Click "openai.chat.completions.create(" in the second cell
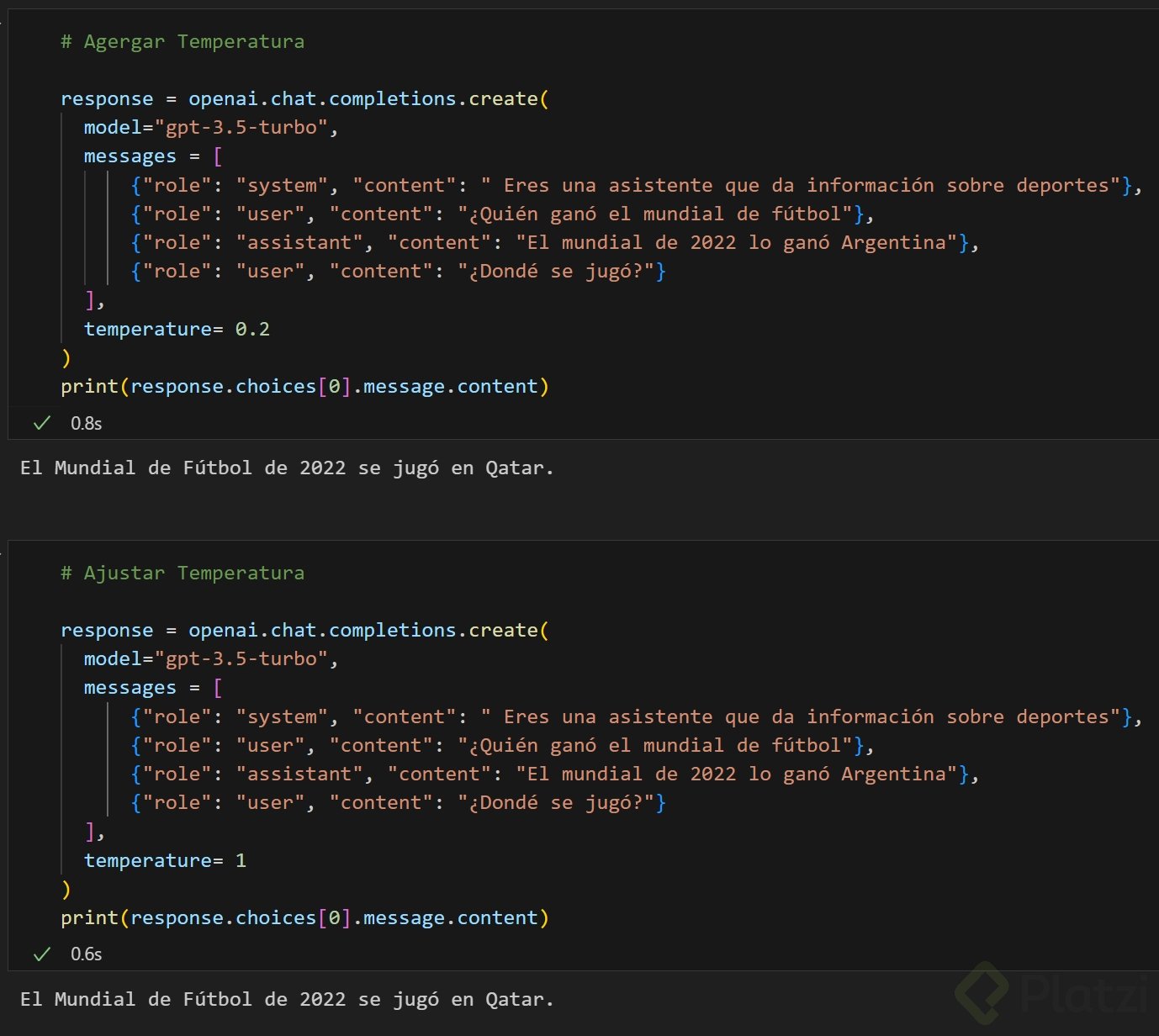 368,630
